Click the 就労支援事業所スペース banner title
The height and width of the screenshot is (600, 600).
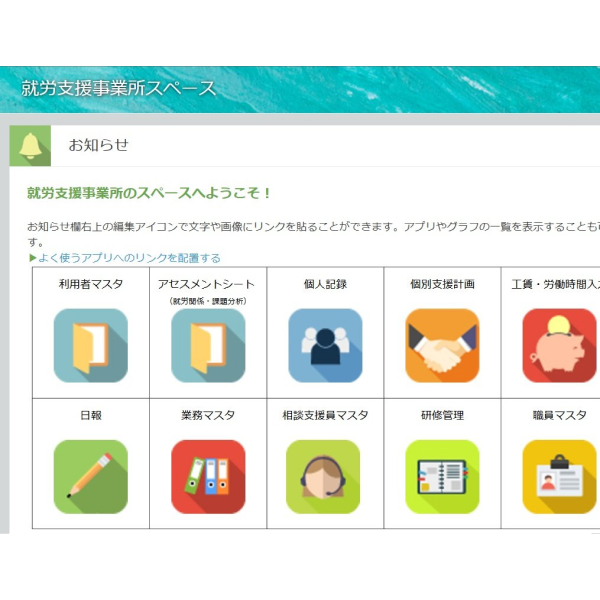[119, 88]
